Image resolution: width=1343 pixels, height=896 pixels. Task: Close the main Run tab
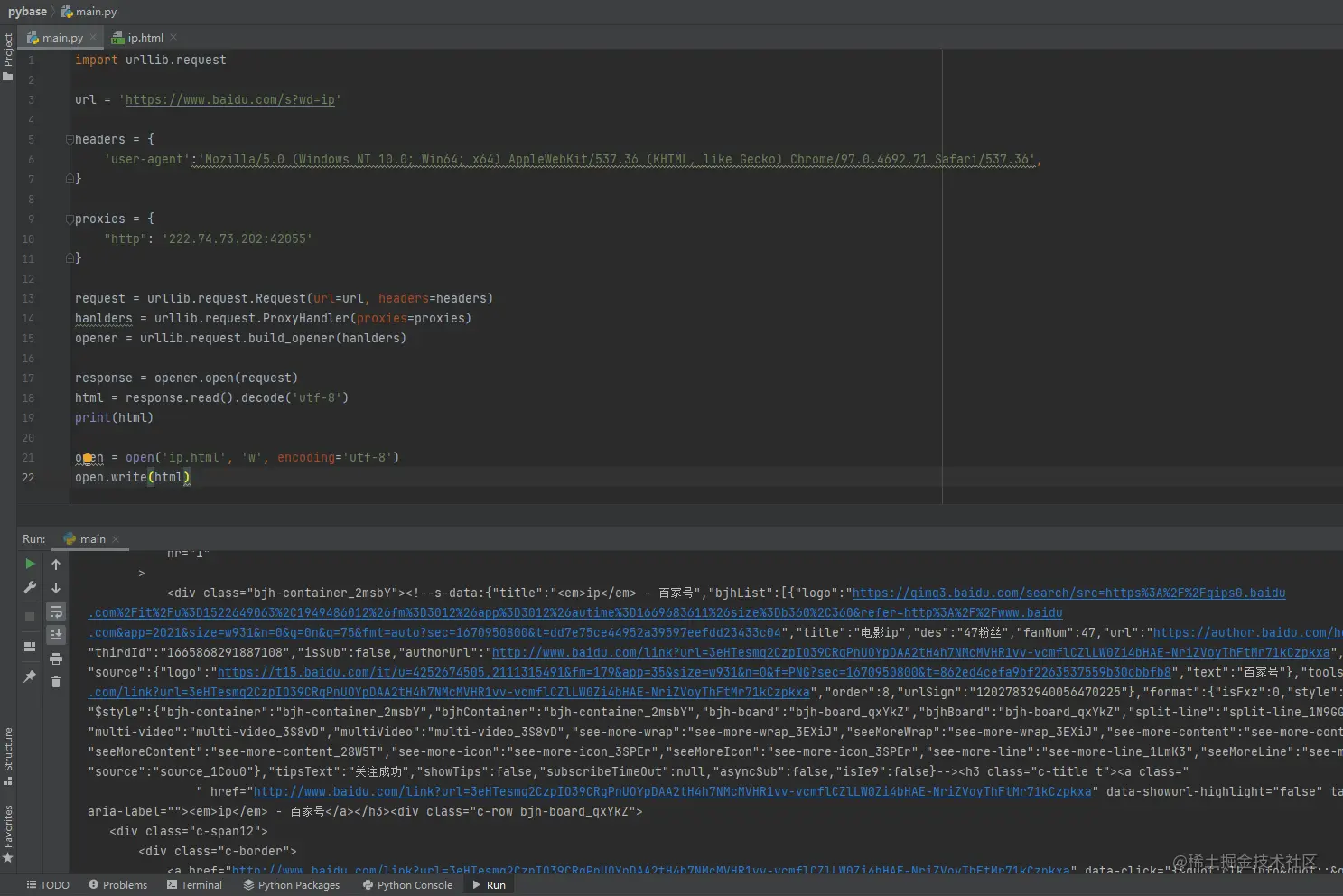[116, 539]
